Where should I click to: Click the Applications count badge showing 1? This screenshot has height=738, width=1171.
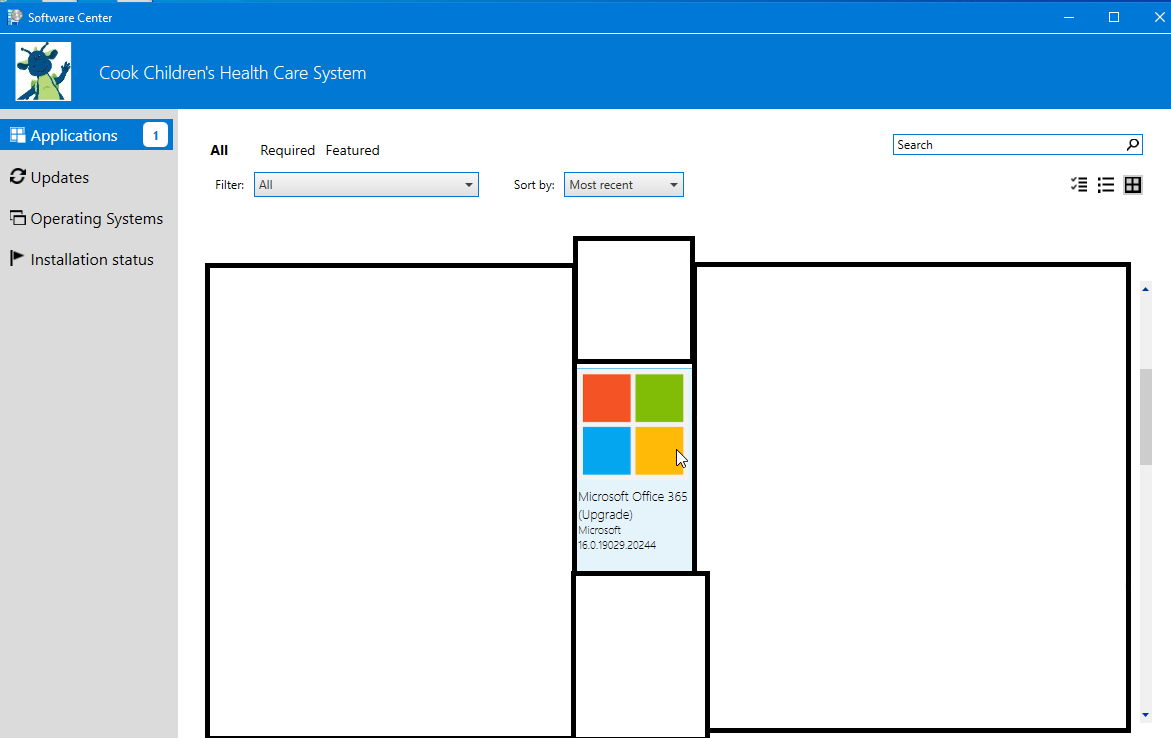point(155,134)
